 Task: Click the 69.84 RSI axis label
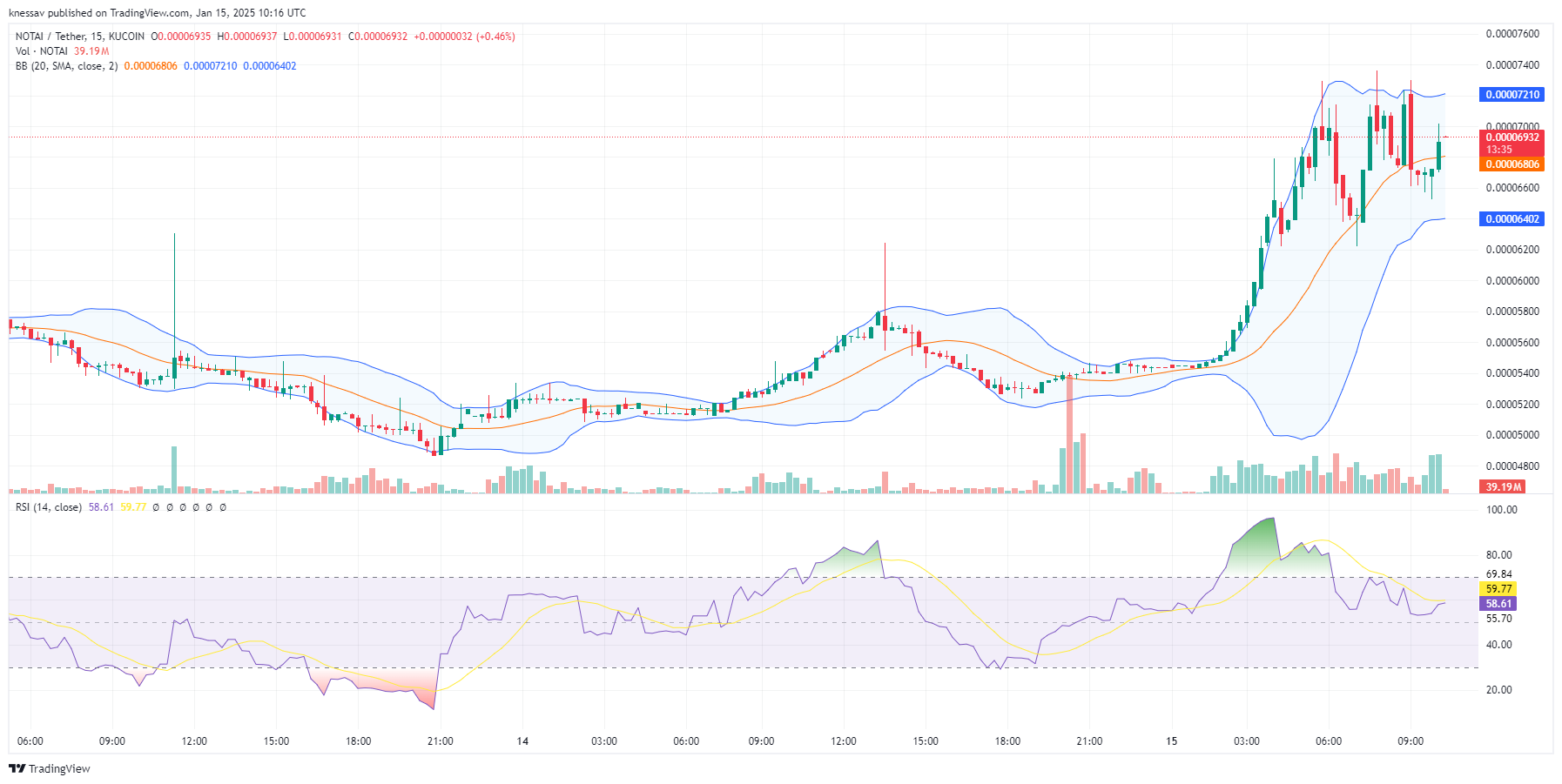pos(1498,574)
